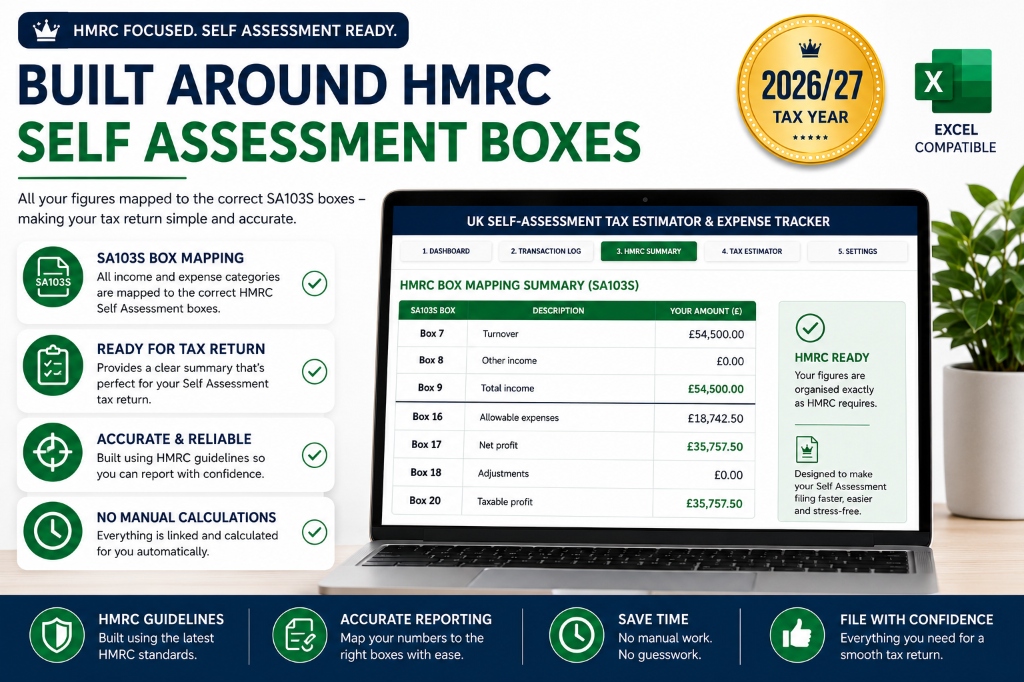Open the 1. Dashboard tab
This screenshot has width=1024, height=682.
tap(445, 252)
